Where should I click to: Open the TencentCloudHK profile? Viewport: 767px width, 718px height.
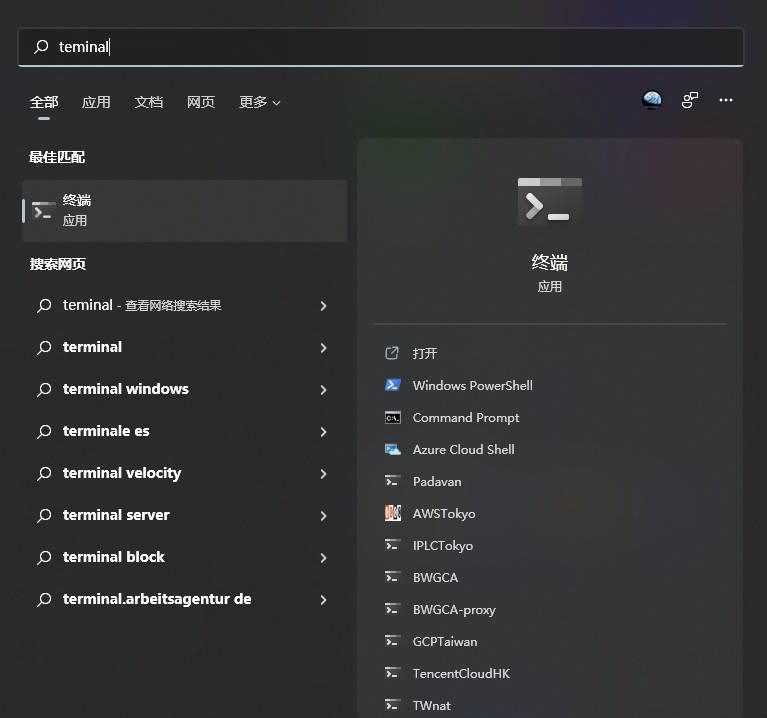coord(461,674)
